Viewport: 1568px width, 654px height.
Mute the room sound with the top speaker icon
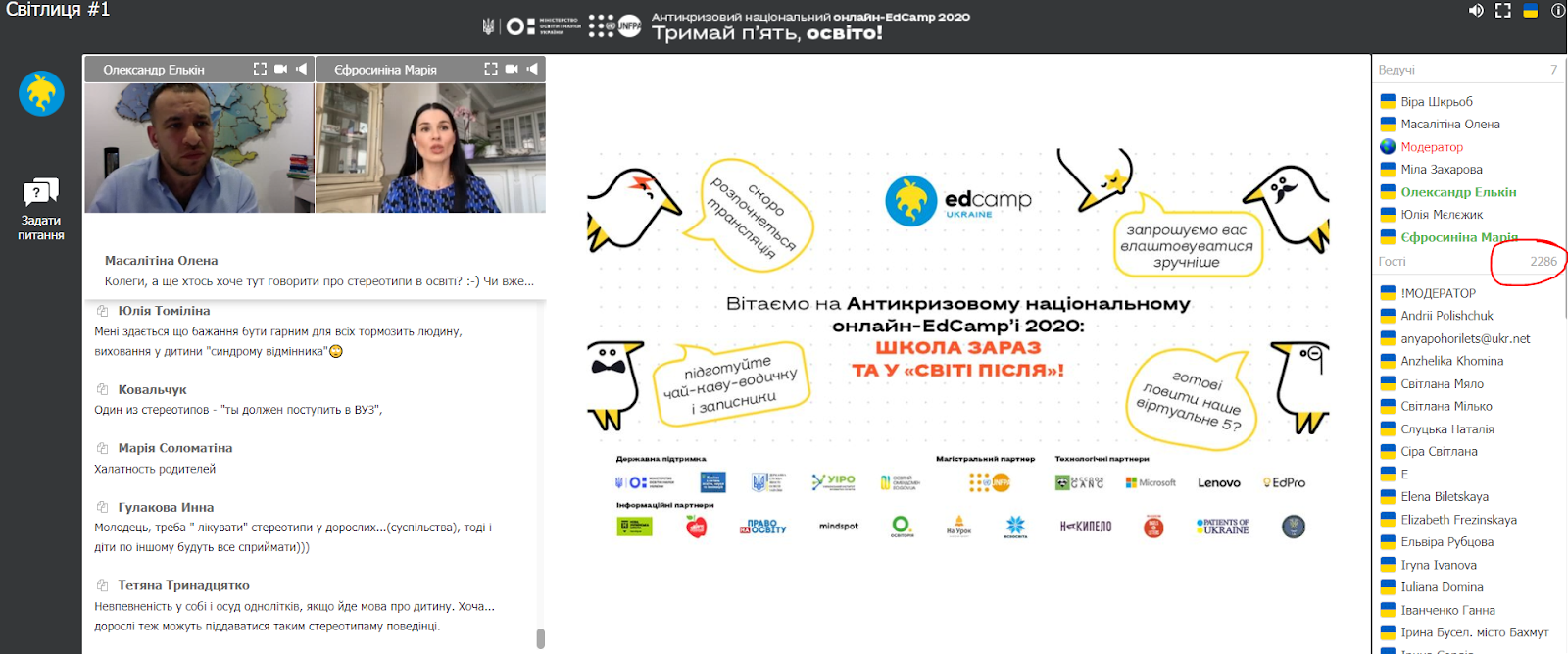(1476, 11)
